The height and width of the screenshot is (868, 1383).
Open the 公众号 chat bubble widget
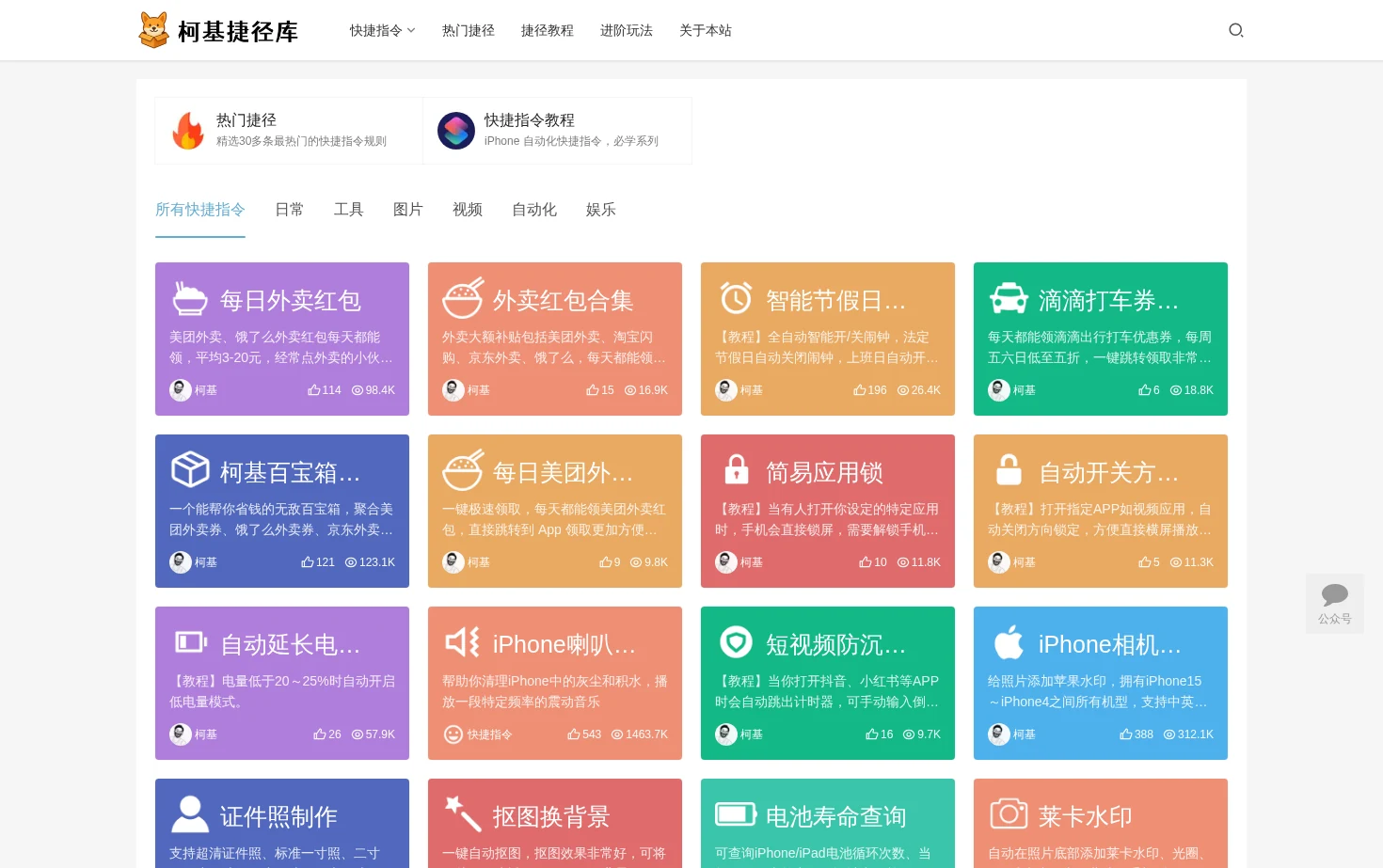coord(1334,603)
